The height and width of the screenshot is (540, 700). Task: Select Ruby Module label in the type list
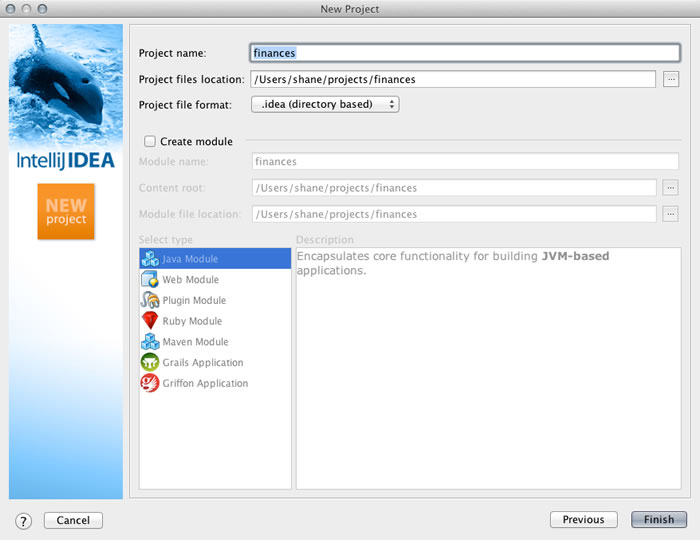[192, 321]
